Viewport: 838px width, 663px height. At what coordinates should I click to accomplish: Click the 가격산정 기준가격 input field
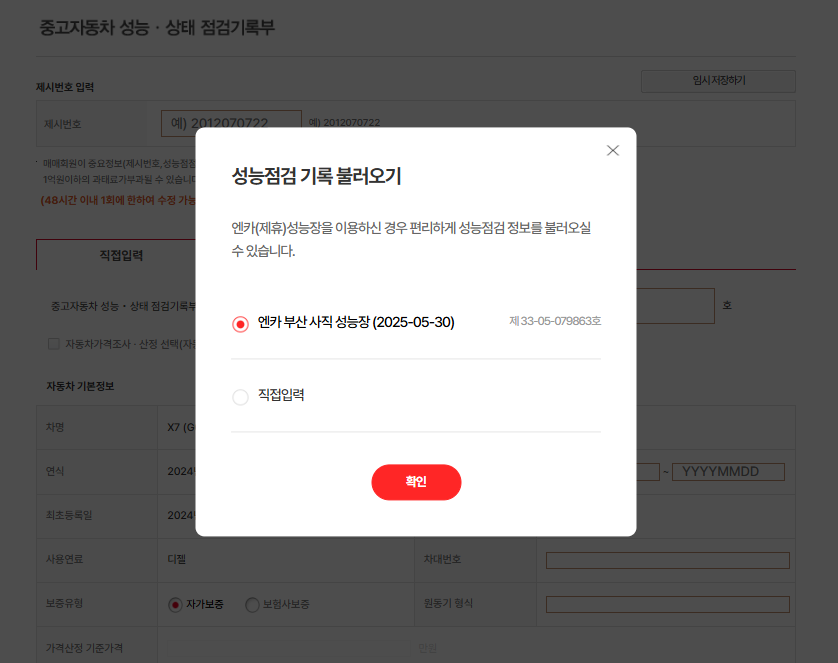click(x=290, y=648)
